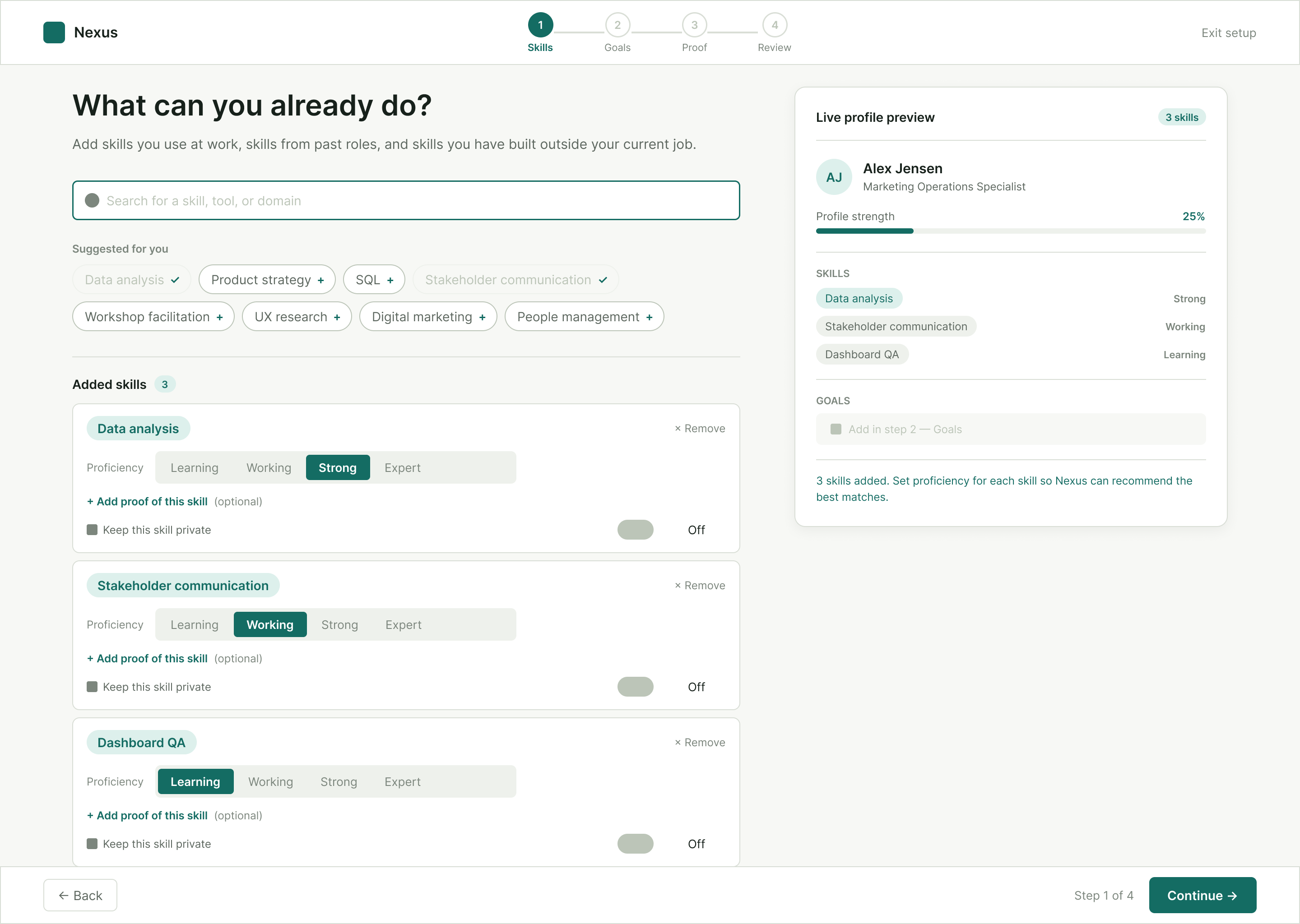Click Exit setup link
This screenshot has height=924, width=1300.
coord(1228,33)
